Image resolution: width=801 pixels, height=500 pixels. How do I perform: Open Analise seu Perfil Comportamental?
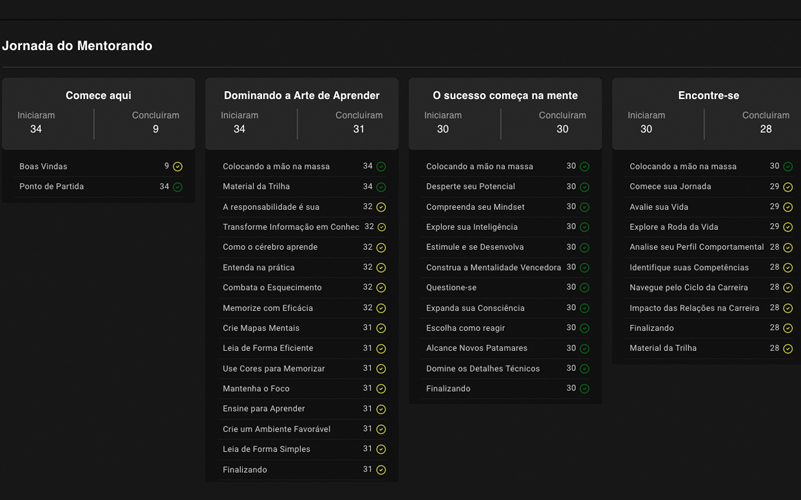pyautogui.click(x=696, y=247)
